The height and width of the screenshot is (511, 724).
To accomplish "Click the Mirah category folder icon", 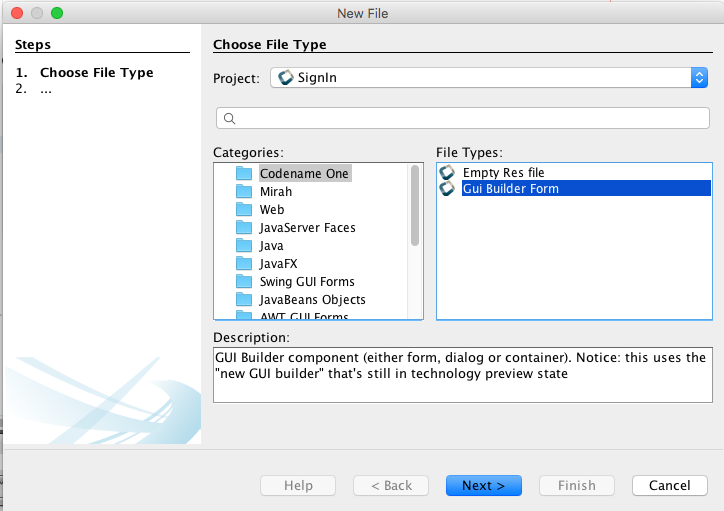I will (244, 191).
